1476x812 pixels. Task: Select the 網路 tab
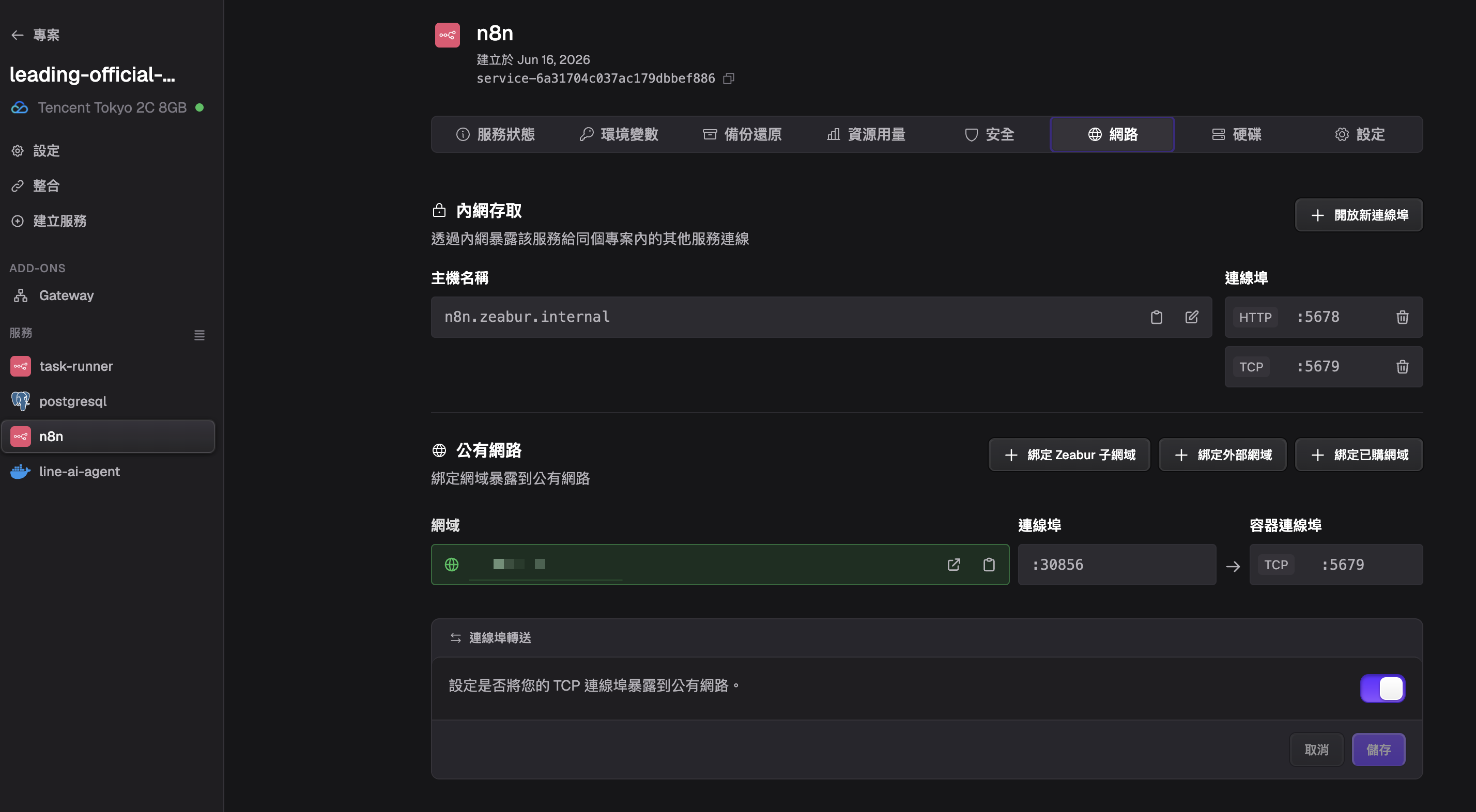coord(1112,135)
